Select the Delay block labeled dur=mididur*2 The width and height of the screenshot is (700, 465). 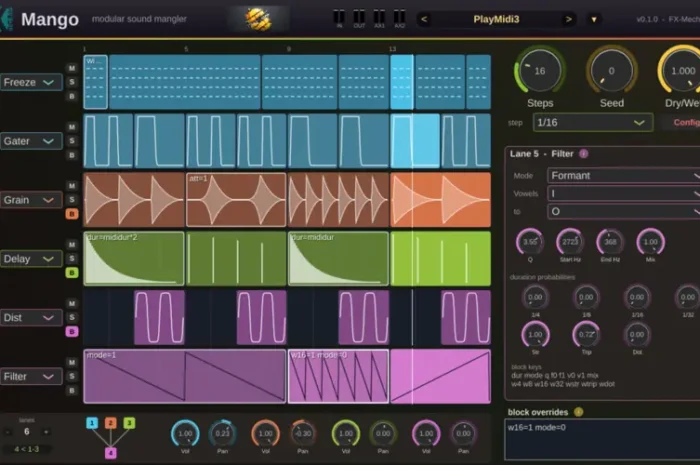coord(134,258)
